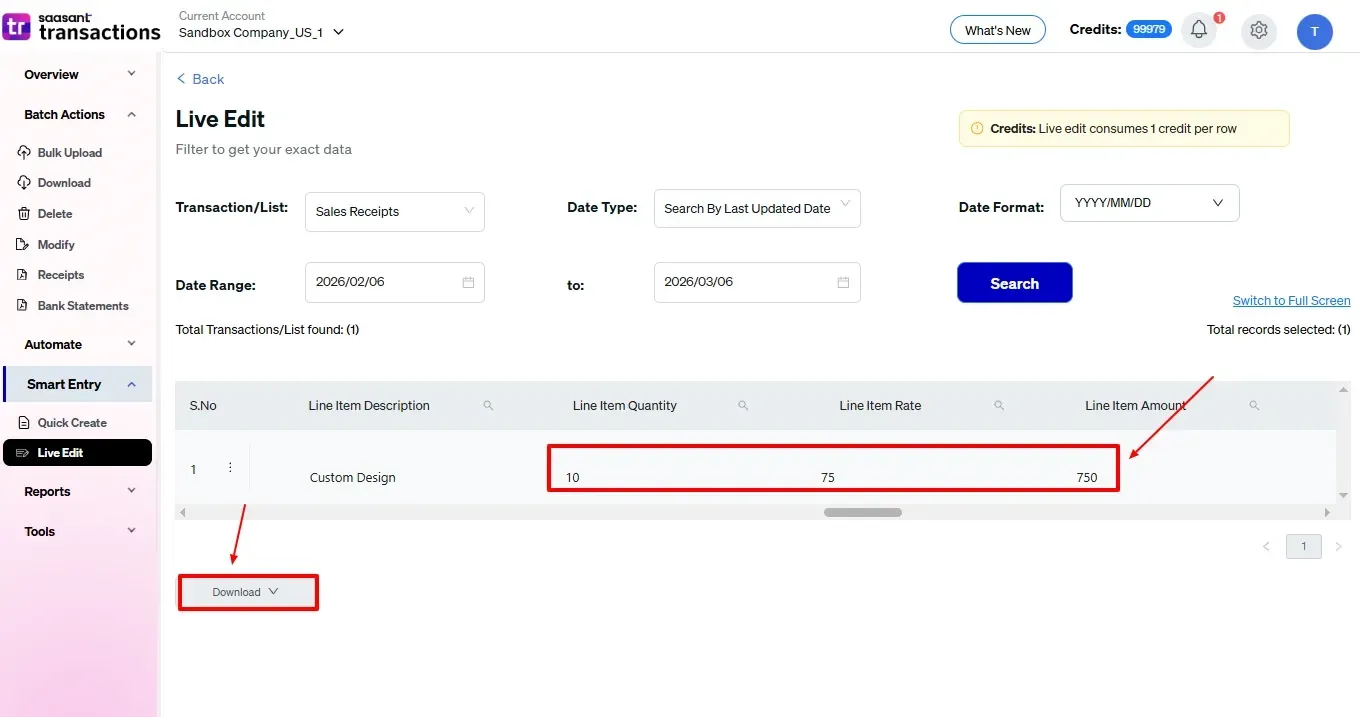
Task: Click search icon in Line Item Rate column
Action: [x=998, y=406]
